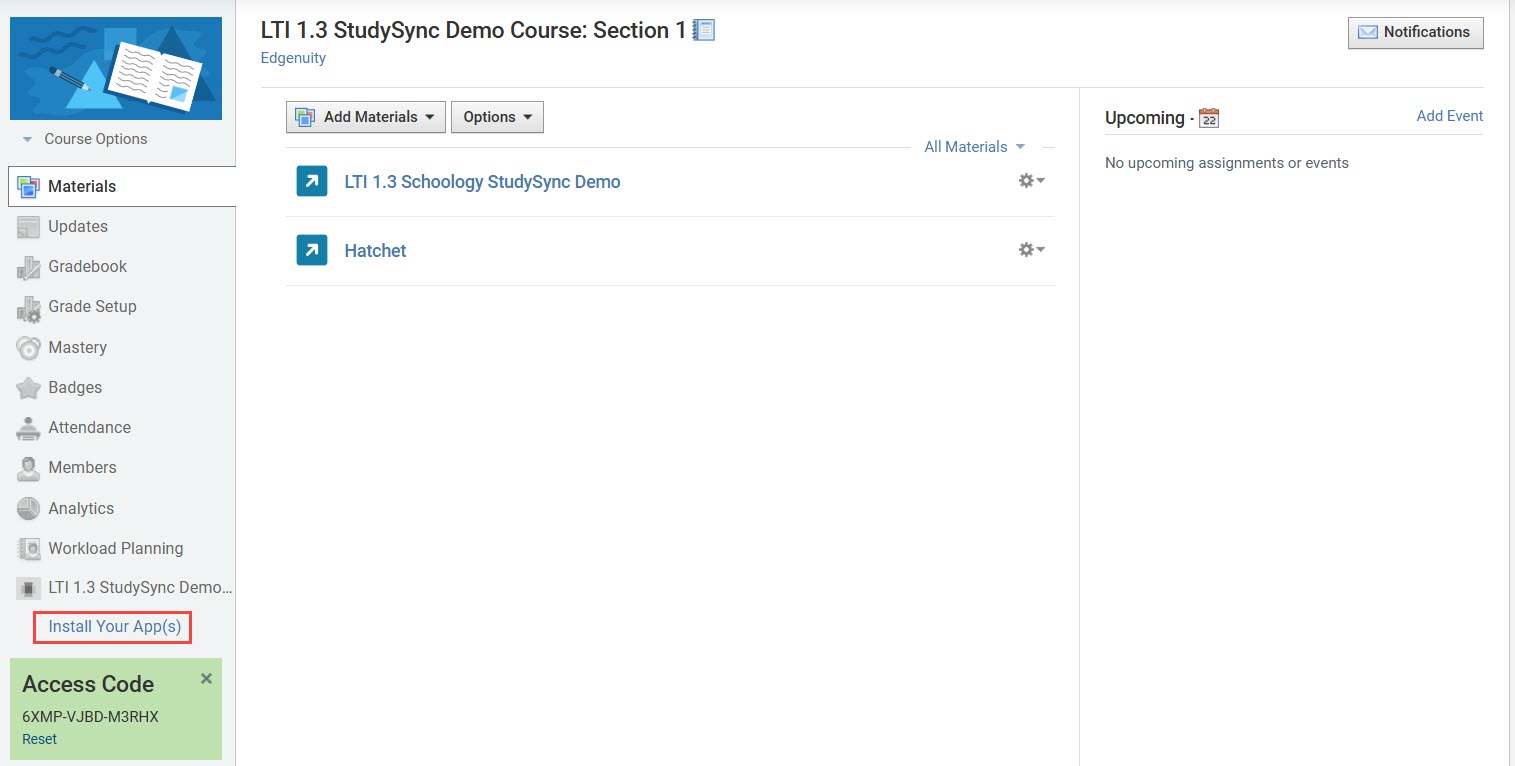Close the Access Code box
Viewport: 1515px width, 766px height.
(206, 678)
